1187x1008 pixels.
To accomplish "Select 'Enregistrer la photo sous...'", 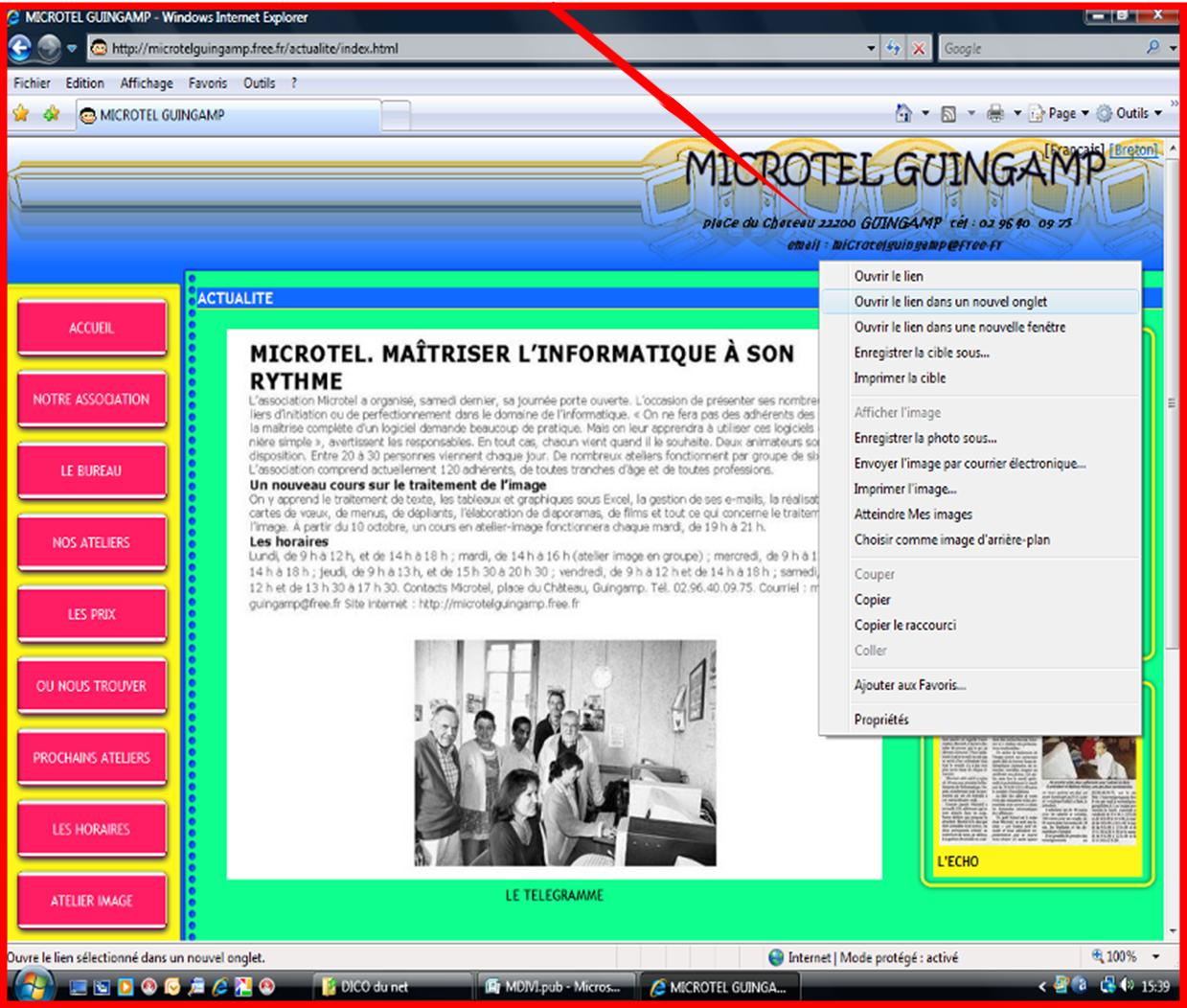I will [x=980, y=438].
